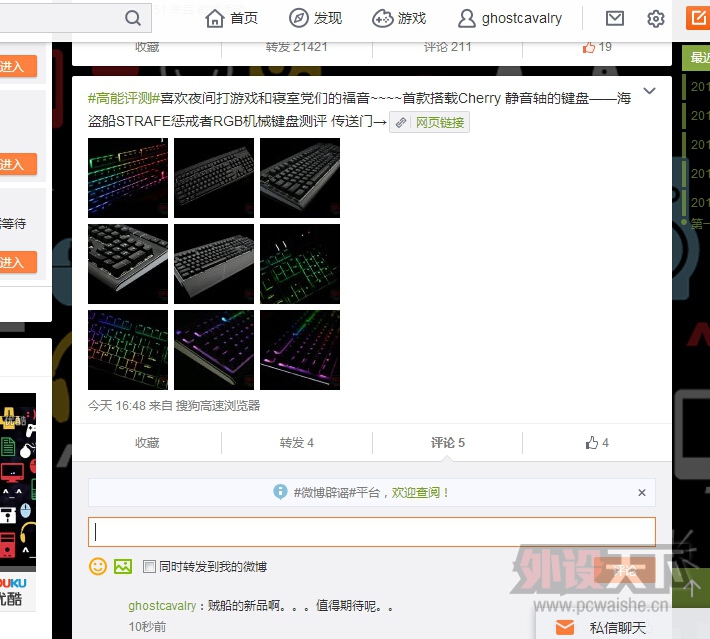Open bottom-middle purple-lit keyboard thumbnail
This screenshot has width=710, height=639.
pyautogui.click(x=214, y=350)
